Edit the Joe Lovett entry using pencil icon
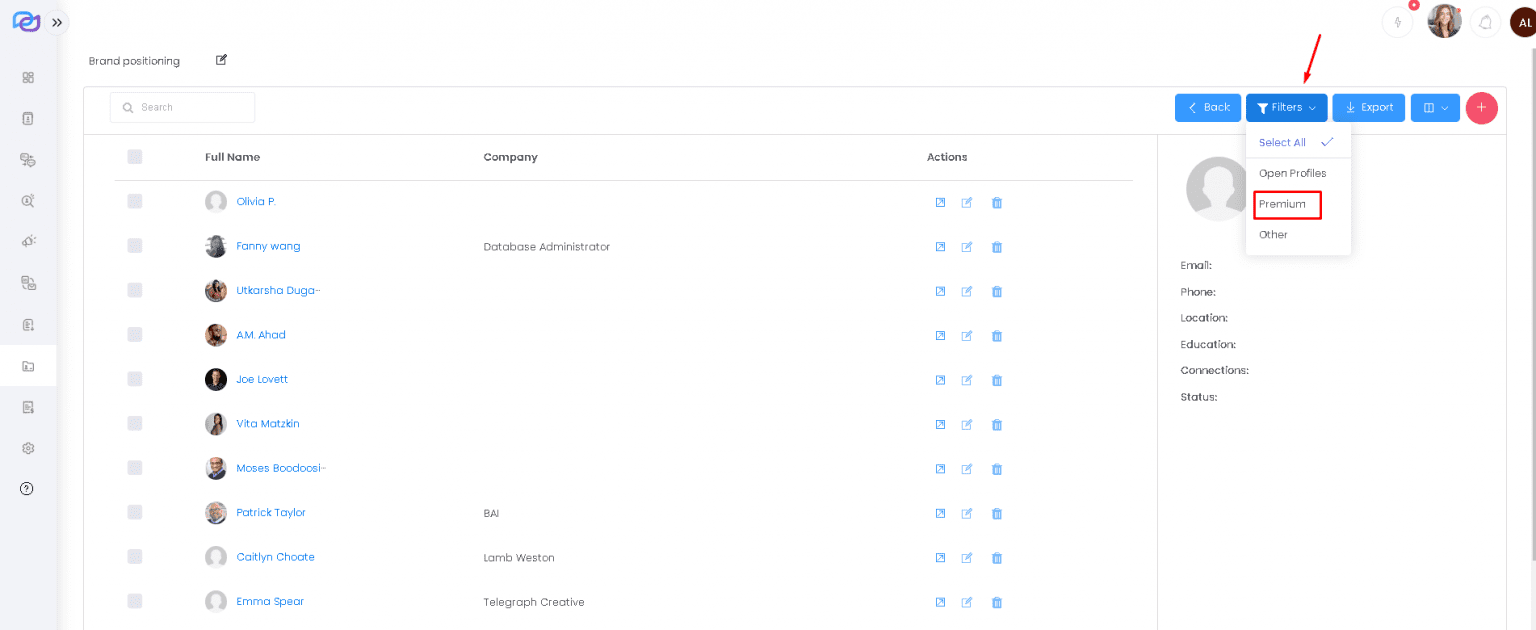The height and width of the screenshot is (630, 1536). [967, 380]
